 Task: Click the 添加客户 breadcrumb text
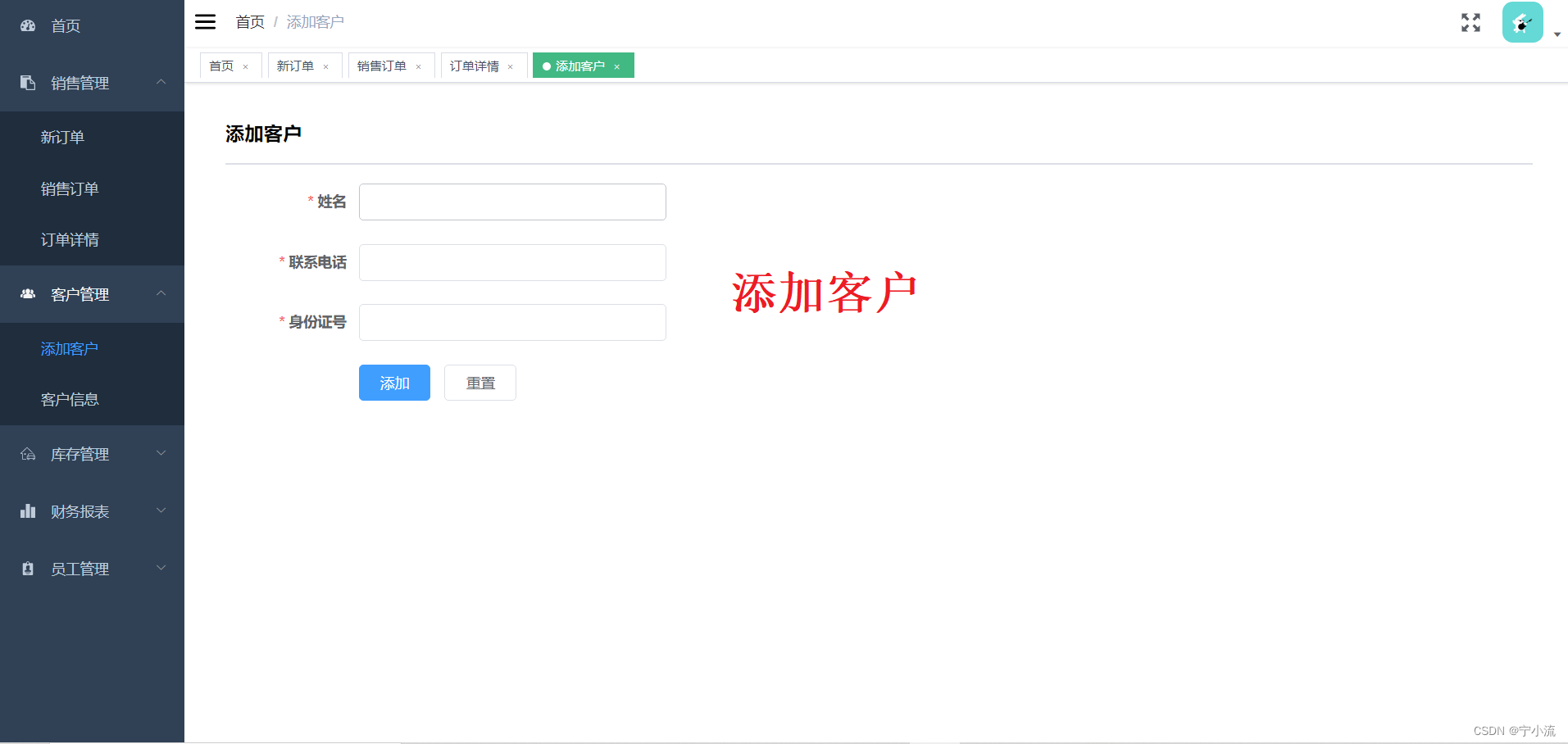click(x=316, y=22)
